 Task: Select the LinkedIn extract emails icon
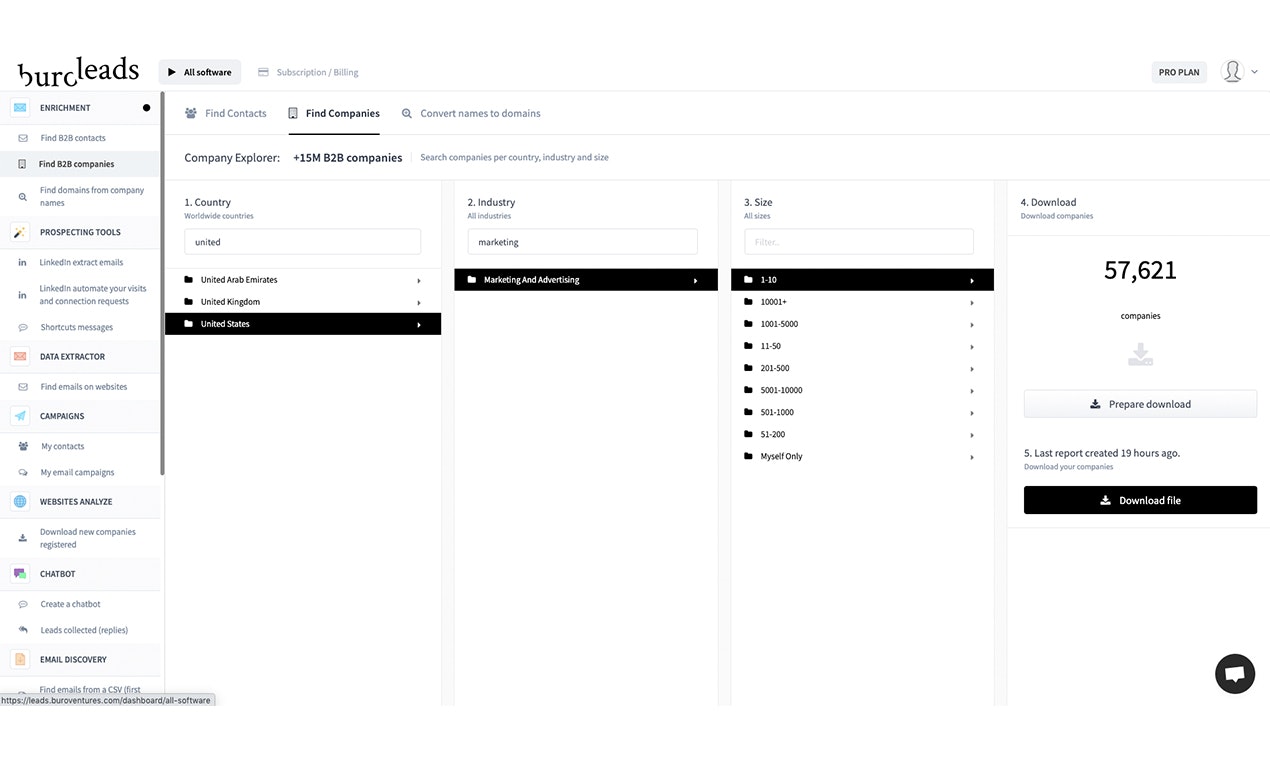(x=20, y=262)
